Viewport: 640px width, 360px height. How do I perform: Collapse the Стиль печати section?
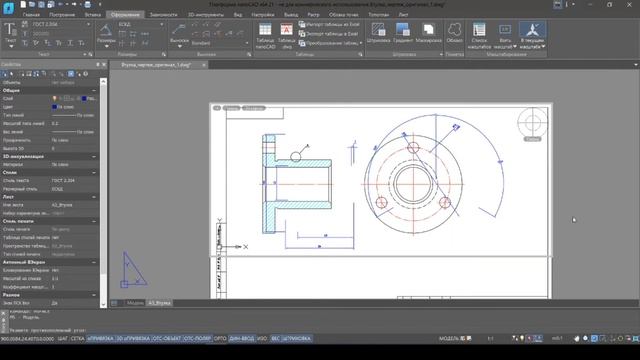coord(94,221)
